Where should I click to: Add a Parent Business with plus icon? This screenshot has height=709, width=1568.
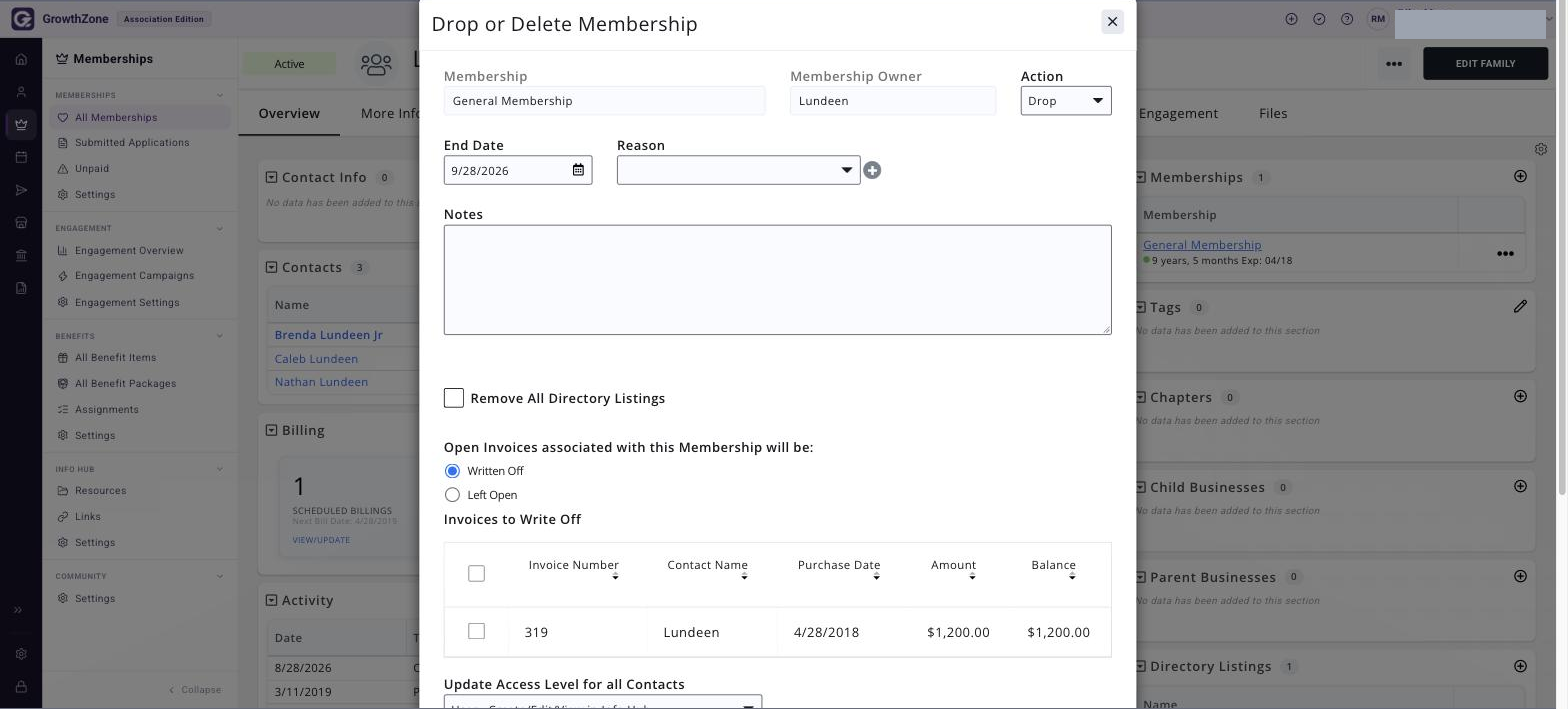(1520, 576)
